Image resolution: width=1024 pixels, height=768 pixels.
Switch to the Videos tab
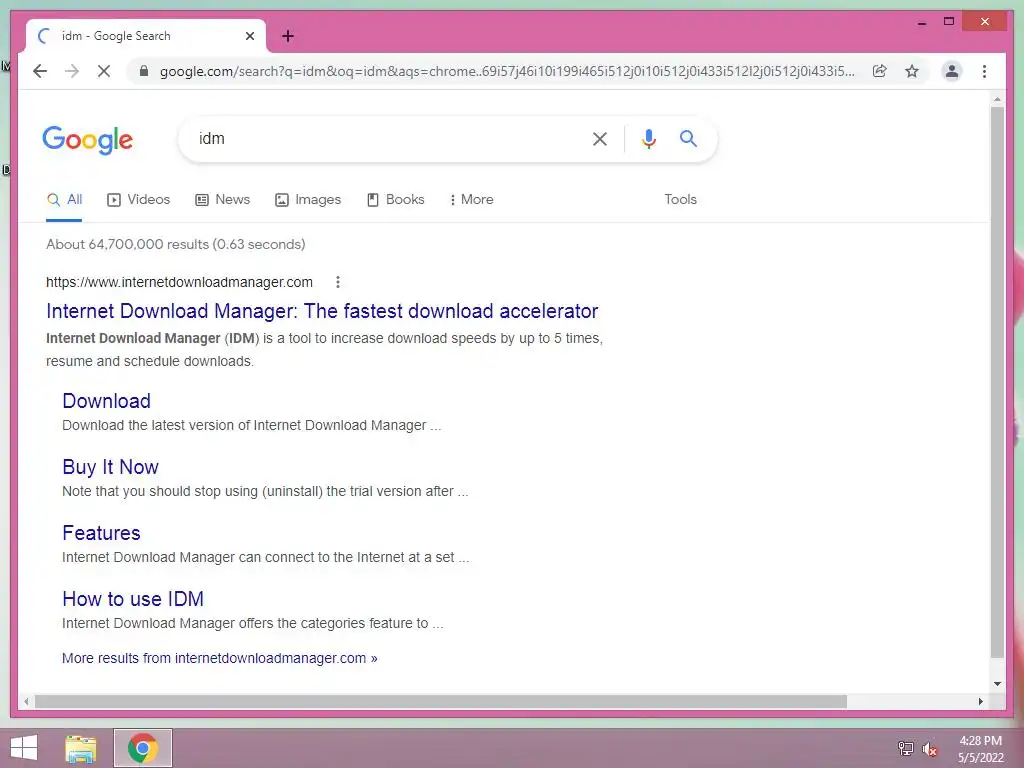coord(138,200)
